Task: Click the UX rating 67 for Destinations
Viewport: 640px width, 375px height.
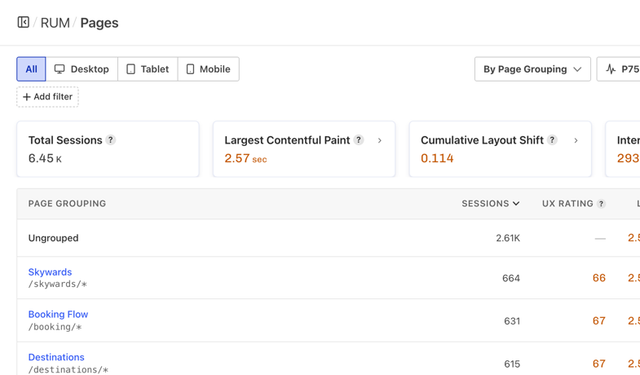Action: point(599,364)
